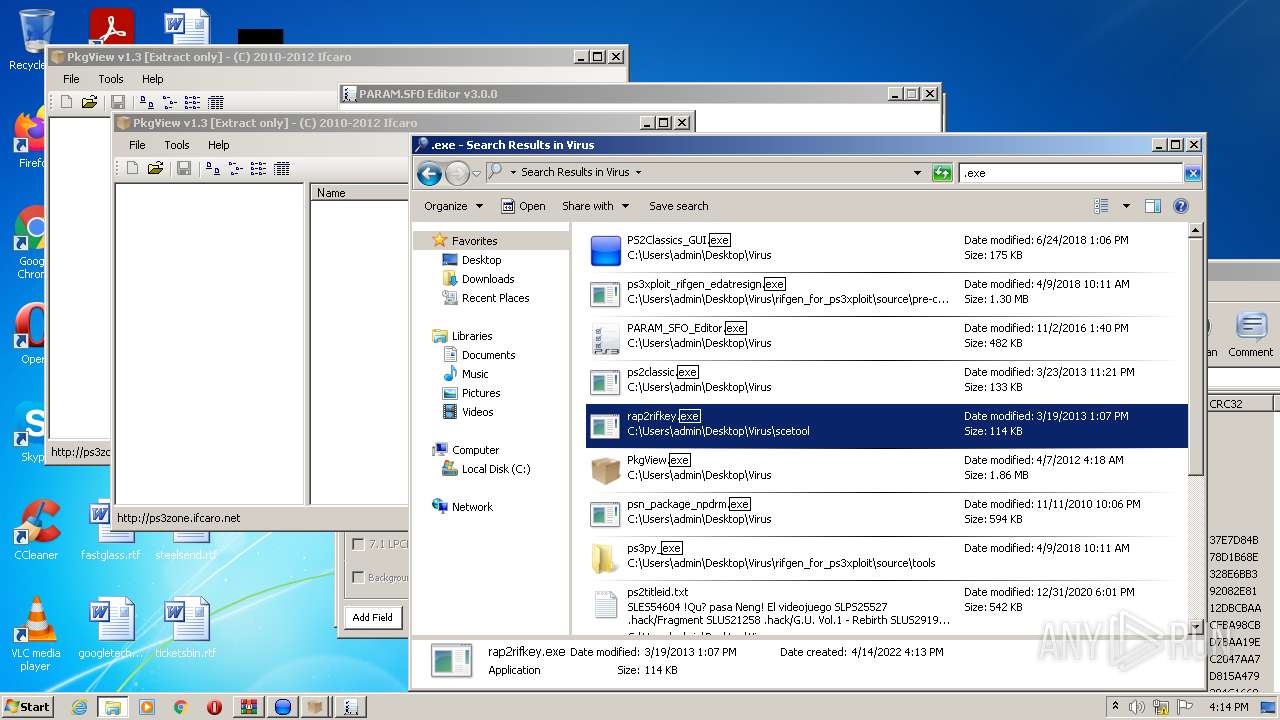Select ps3xploit_rifgen_edatresign.exe result
This screenshot has width=1280, height=720.
click(886, 293)
